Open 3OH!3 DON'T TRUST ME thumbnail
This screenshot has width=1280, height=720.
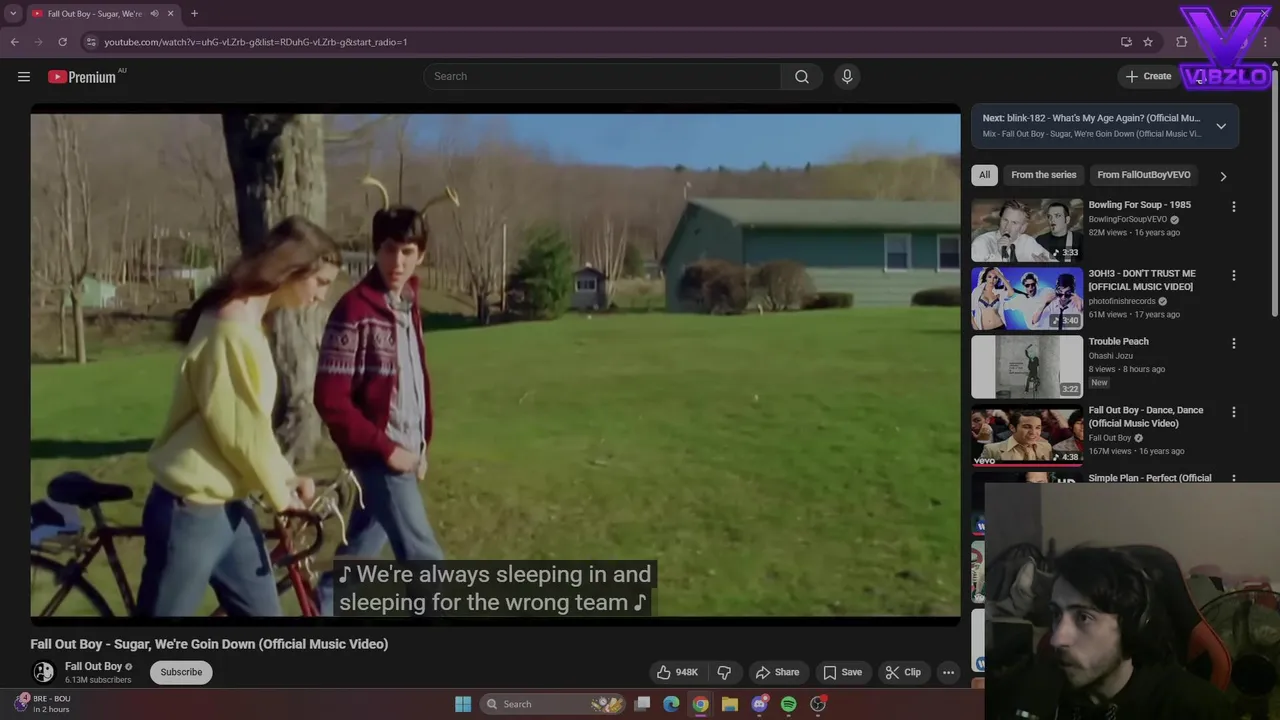coord(1027,298)
